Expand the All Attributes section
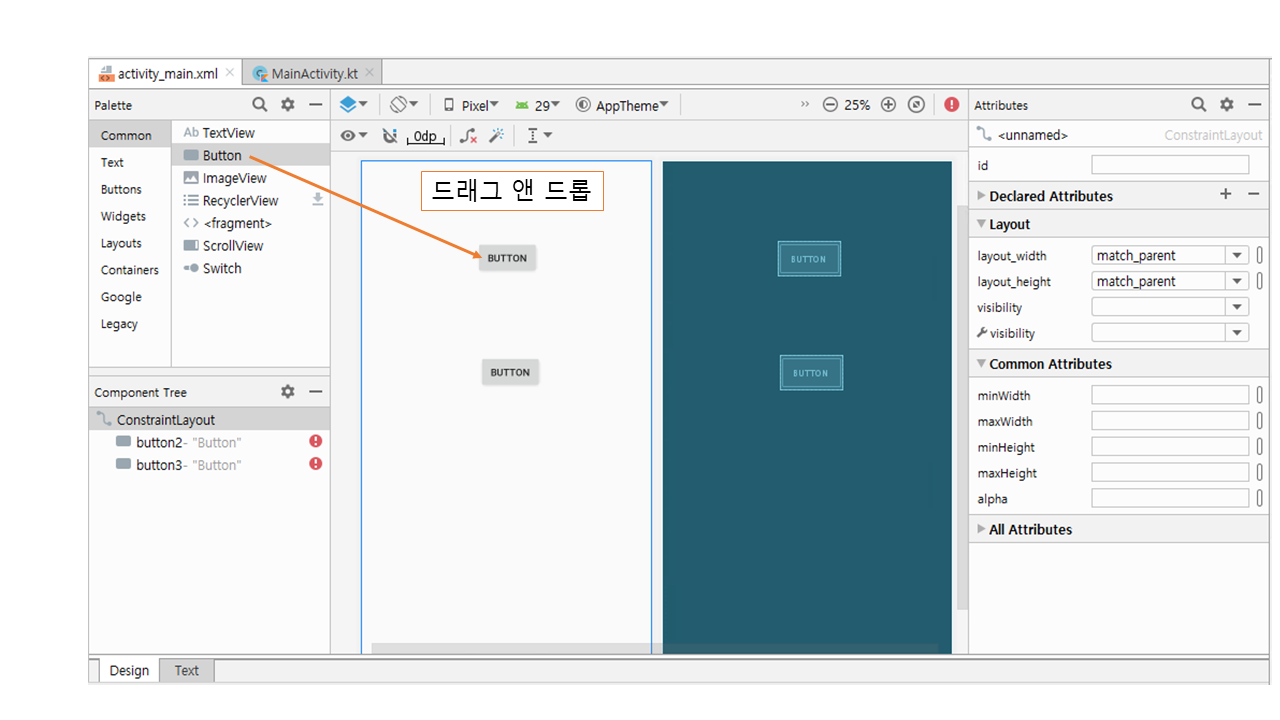The width and height of the screenshot is (1280, 720). coord(1029,530)
